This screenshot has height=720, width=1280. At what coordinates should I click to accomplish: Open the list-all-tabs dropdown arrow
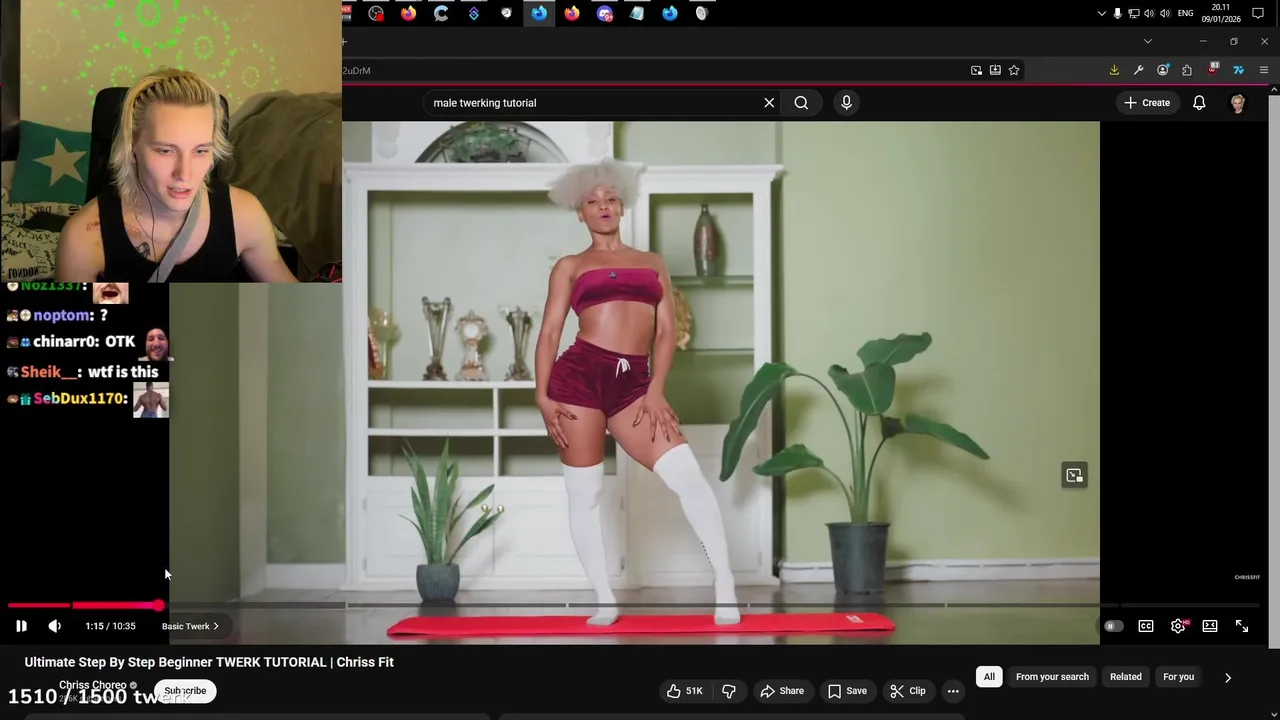click(1148, 41)
